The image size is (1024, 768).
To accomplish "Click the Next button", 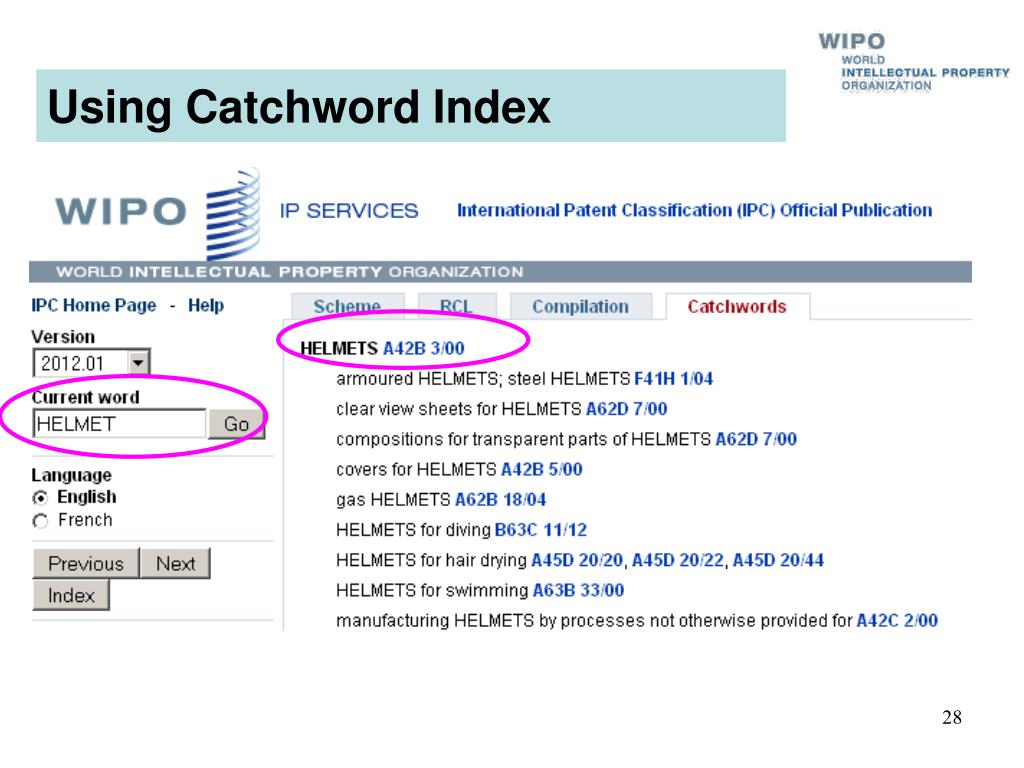I will [x=176, y=564].
